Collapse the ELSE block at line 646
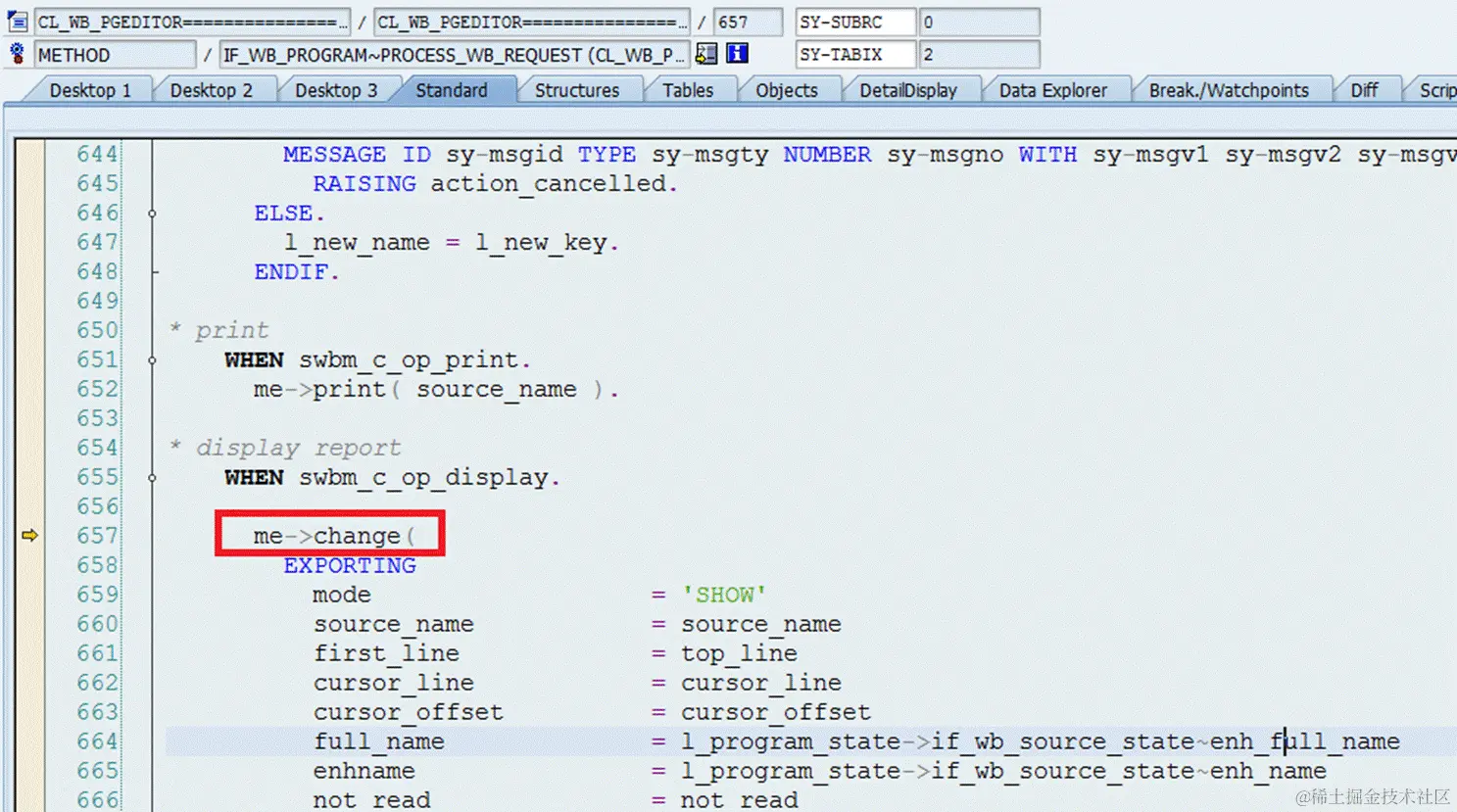This screenshot has width=1457, height=812. (152, 213)
